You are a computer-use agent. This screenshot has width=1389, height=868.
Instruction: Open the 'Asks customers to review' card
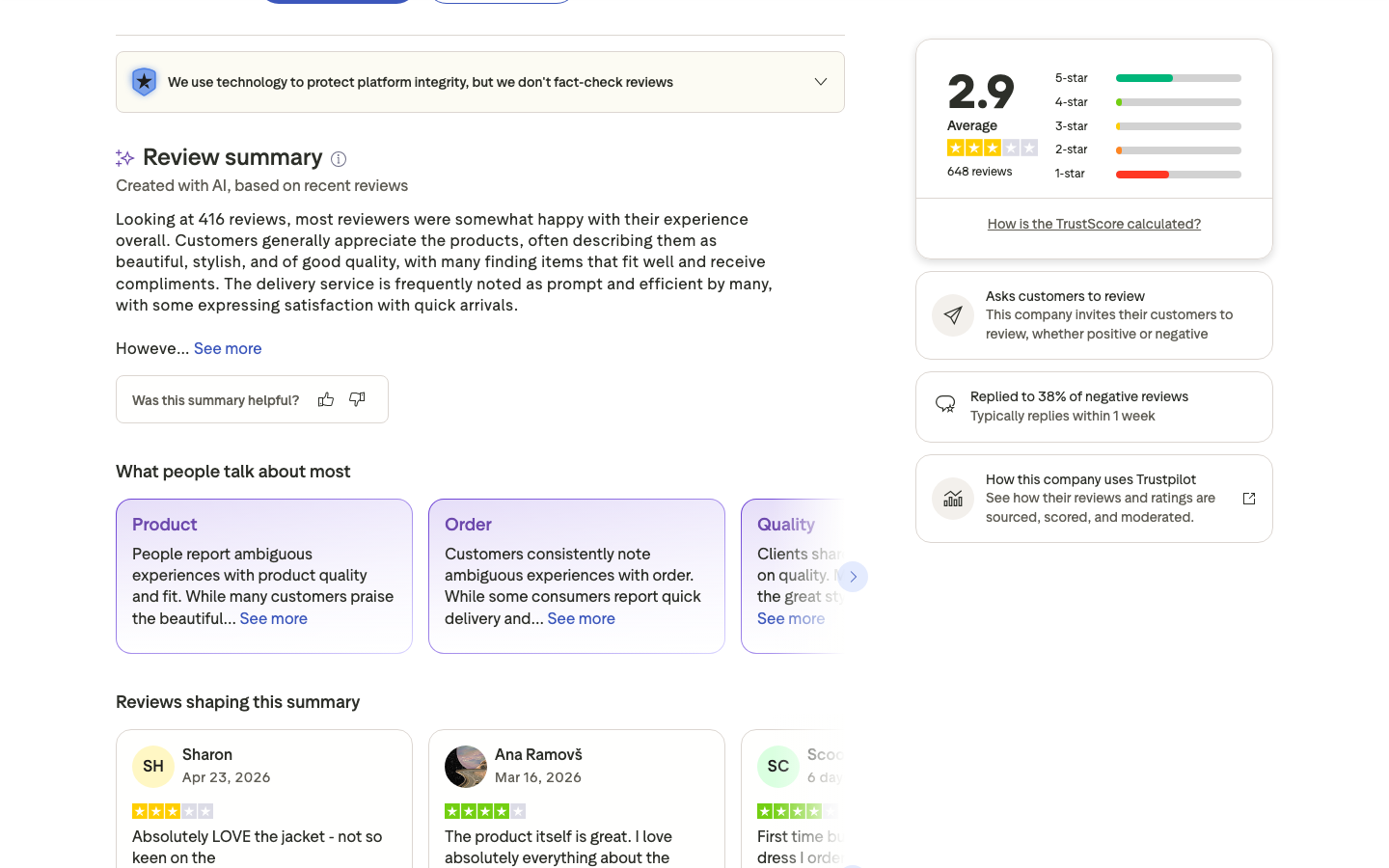click(1094, 315)
